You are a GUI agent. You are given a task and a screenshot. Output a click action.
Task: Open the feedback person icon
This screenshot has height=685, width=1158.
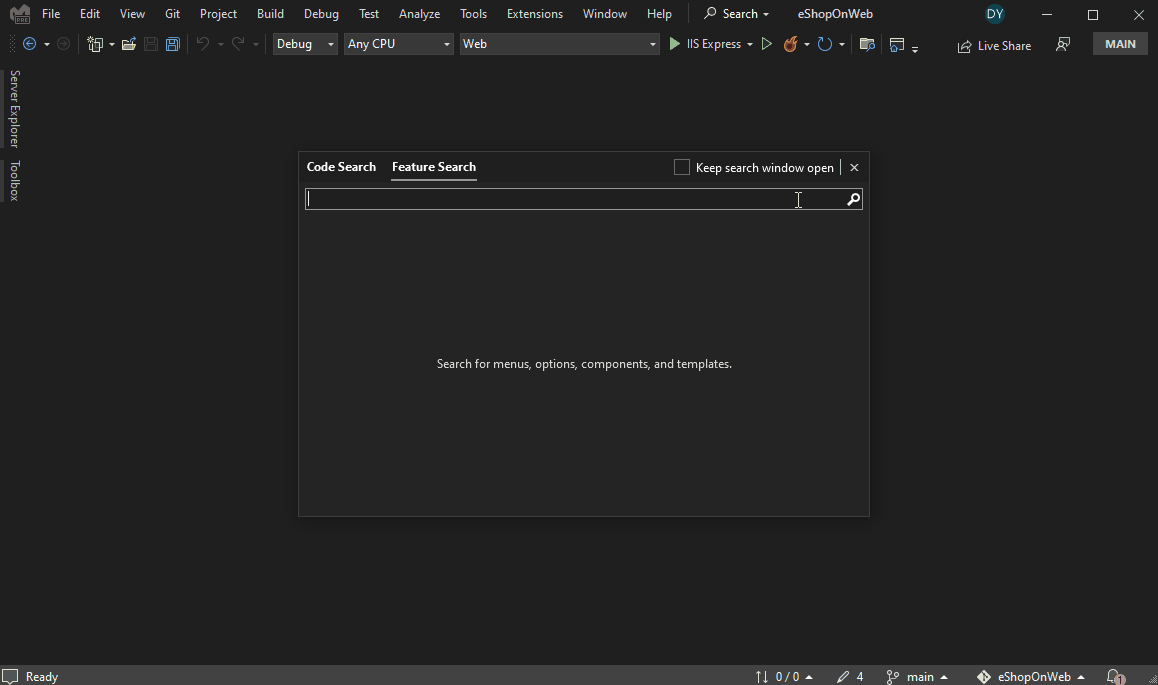[x=1063, y=44]
